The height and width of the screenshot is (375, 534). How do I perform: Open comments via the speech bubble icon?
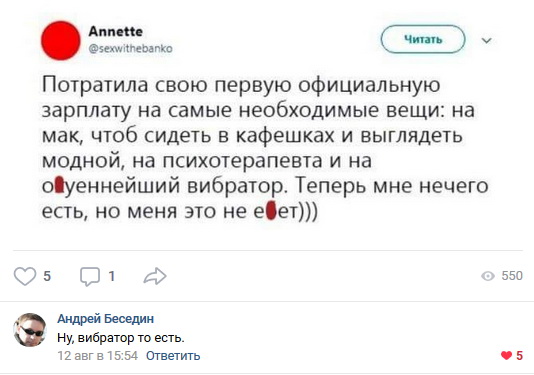click(x=90, y=276)
